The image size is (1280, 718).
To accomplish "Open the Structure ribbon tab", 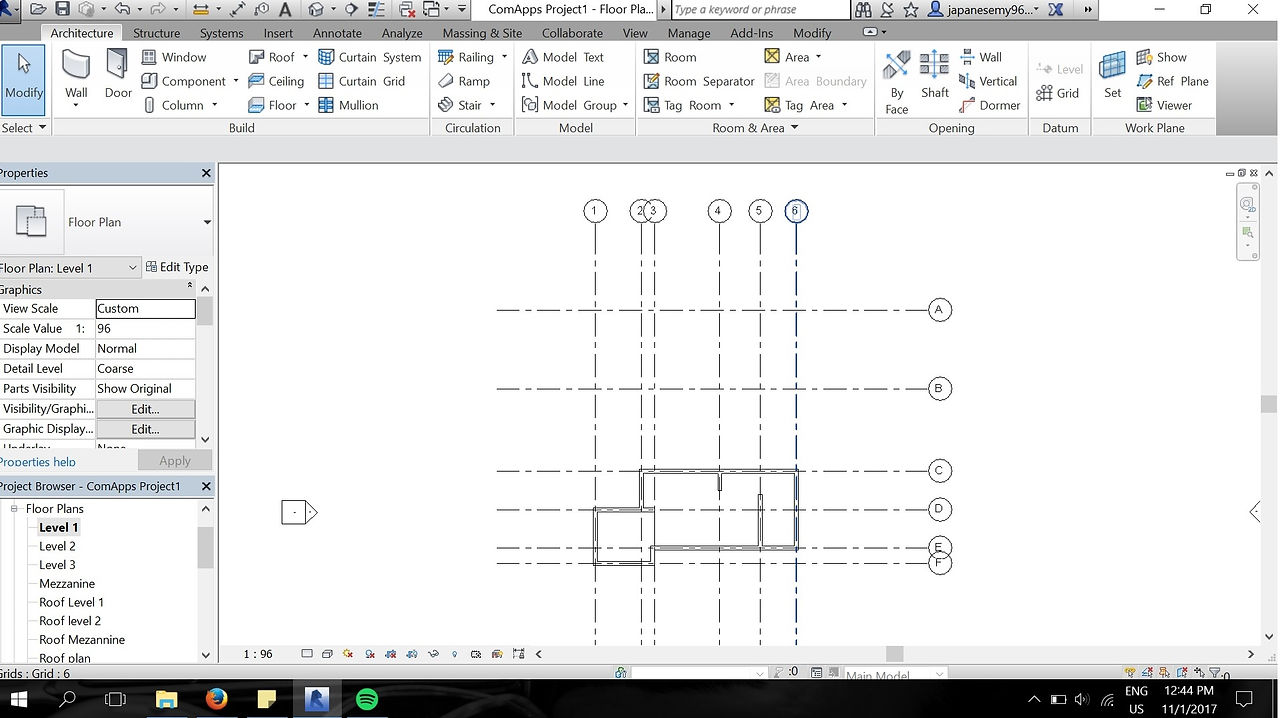I will point(157,33).
